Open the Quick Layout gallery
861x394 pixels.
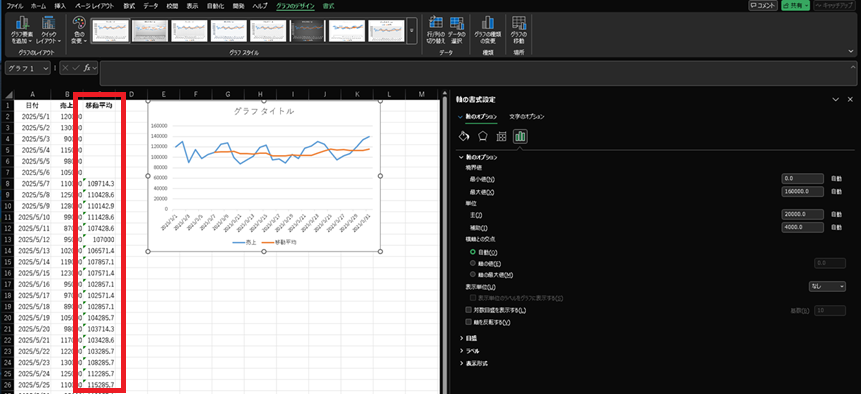(49, 30)
